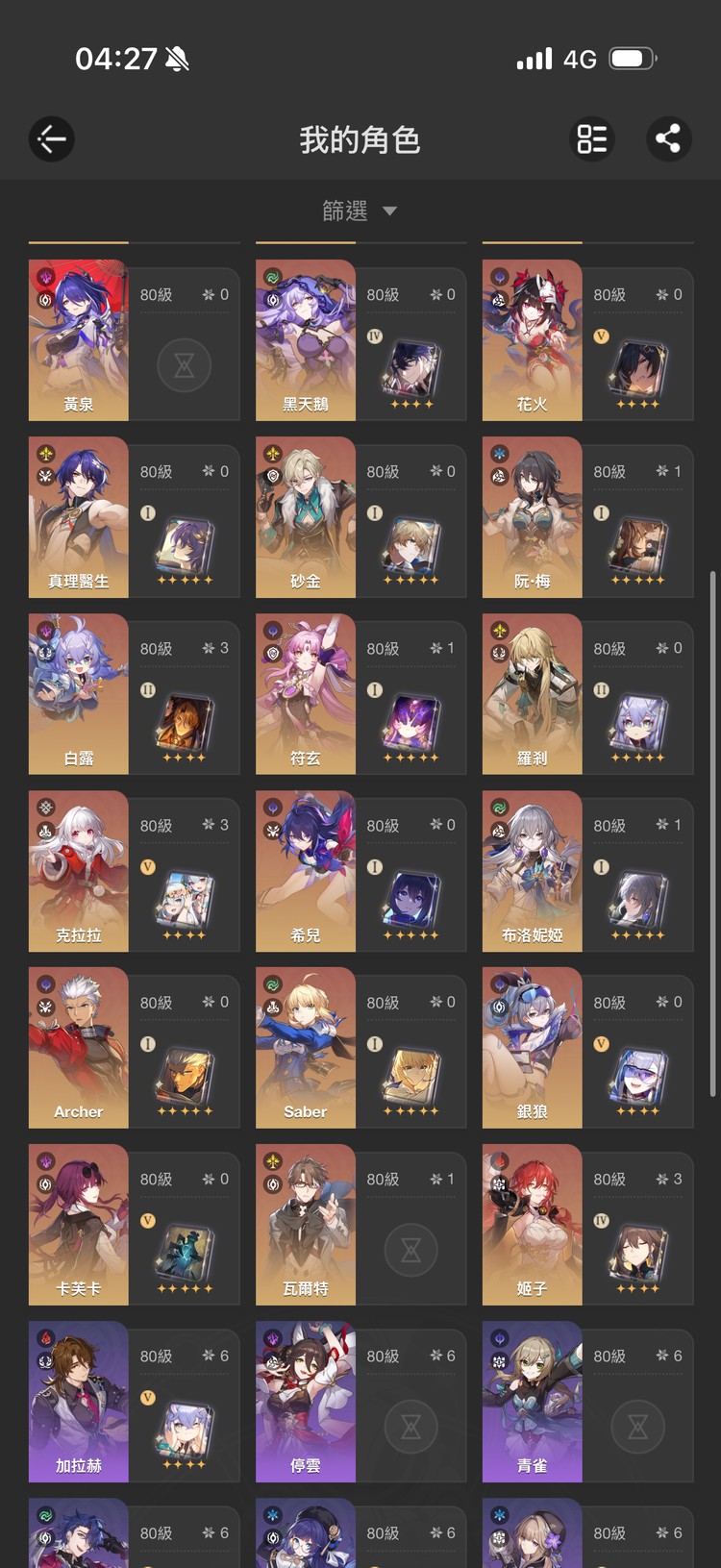Screen dimensions: 721x1568
Task: Tap empty light cone slot for 瓦爾特
Action: [411, 1250]
